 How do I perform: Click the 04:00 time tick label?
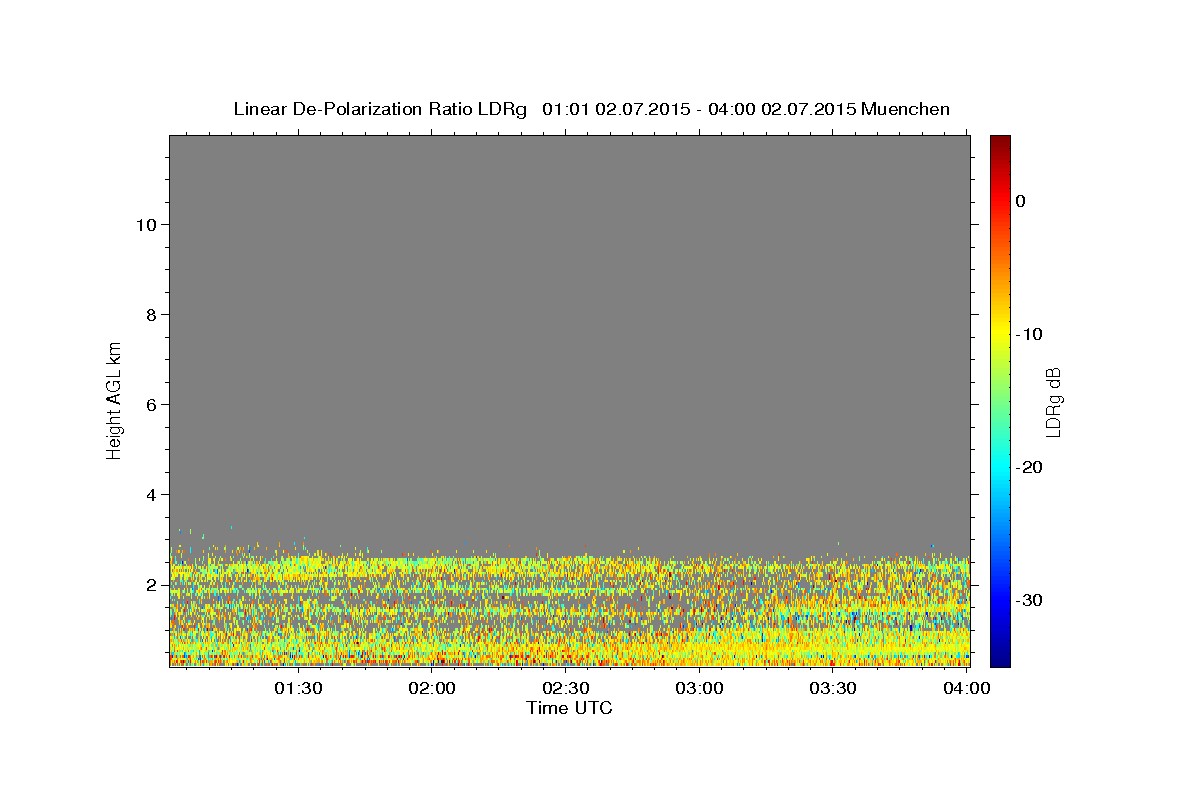tap(967, 688)
